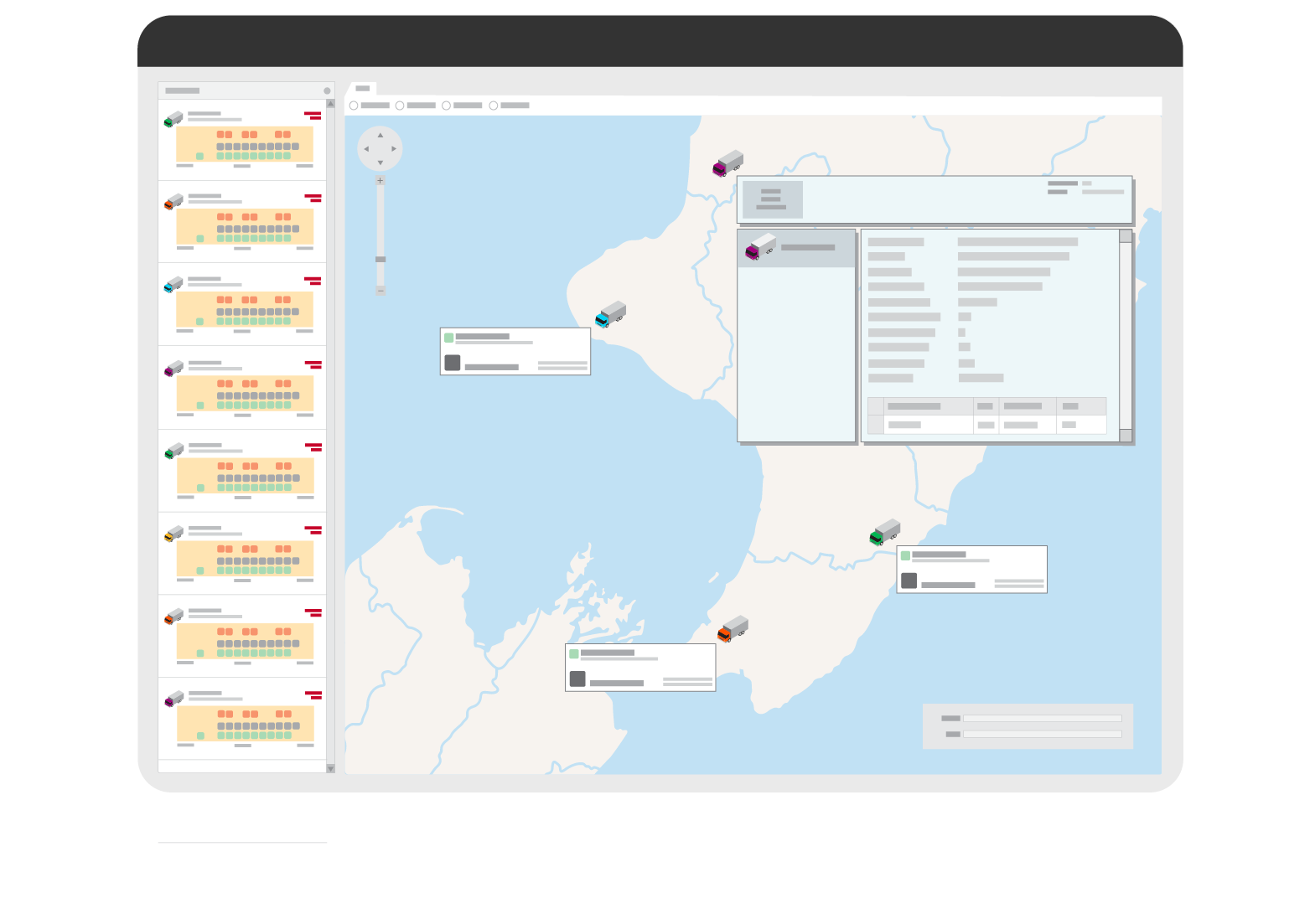The height and width of the screenshot is (924, 1315).
Task: Choose the second radio button above the map
Action: [400, 106]
